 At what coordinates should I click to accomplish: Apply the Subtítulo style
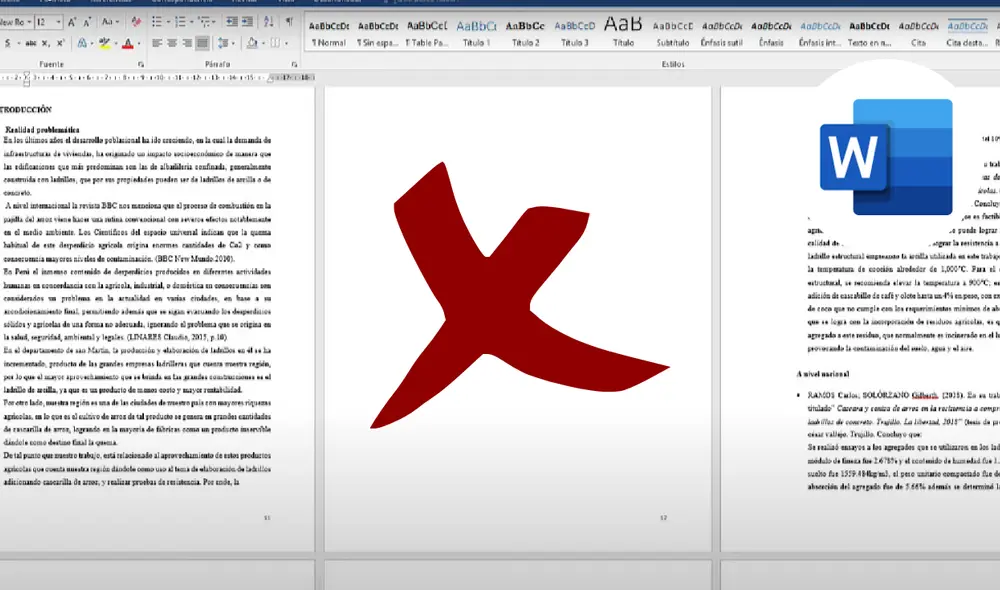[672, 32]
